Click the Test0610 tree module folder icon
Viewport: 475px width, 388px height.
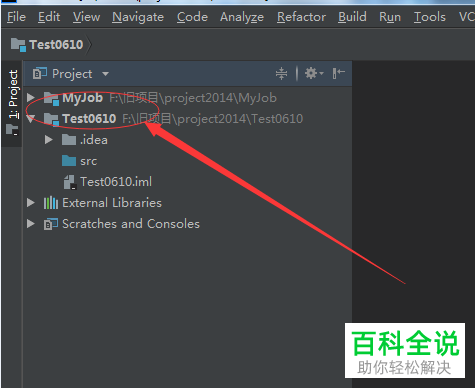tap(51, 119)
